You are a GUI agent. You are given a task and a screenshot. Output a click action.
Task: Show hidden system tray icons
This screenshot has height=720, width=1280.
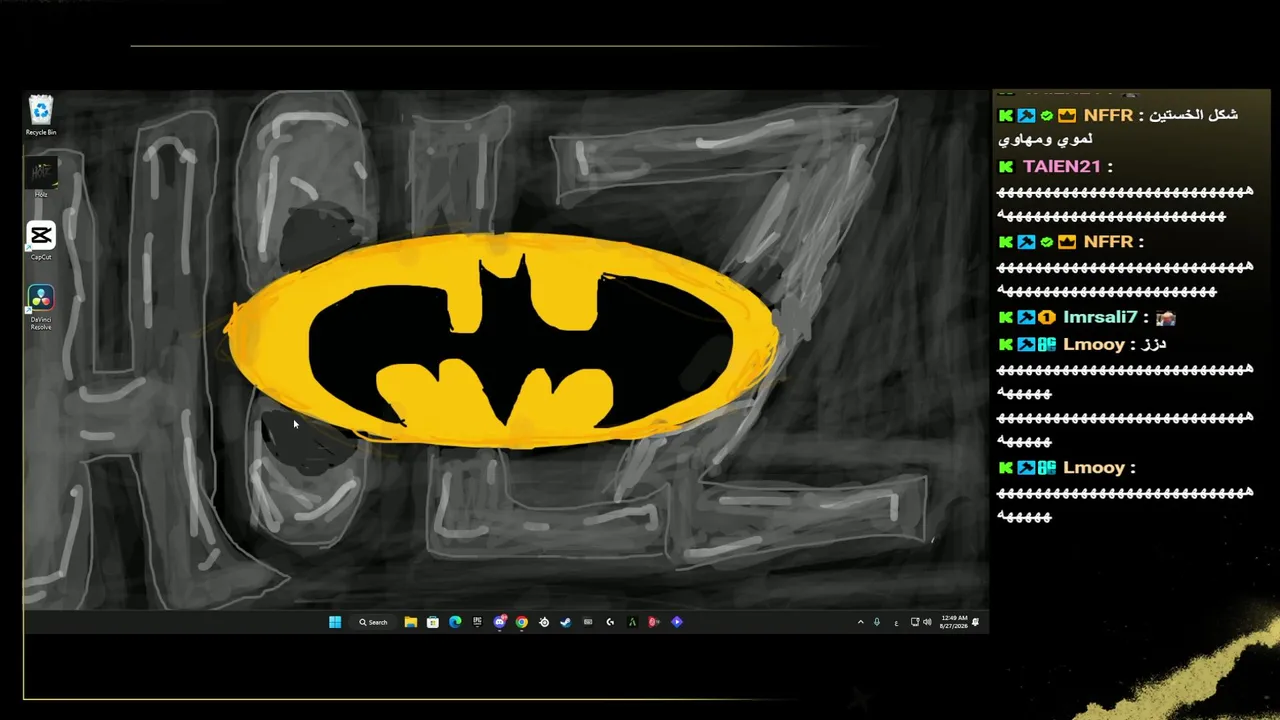[x=860, y=622]
